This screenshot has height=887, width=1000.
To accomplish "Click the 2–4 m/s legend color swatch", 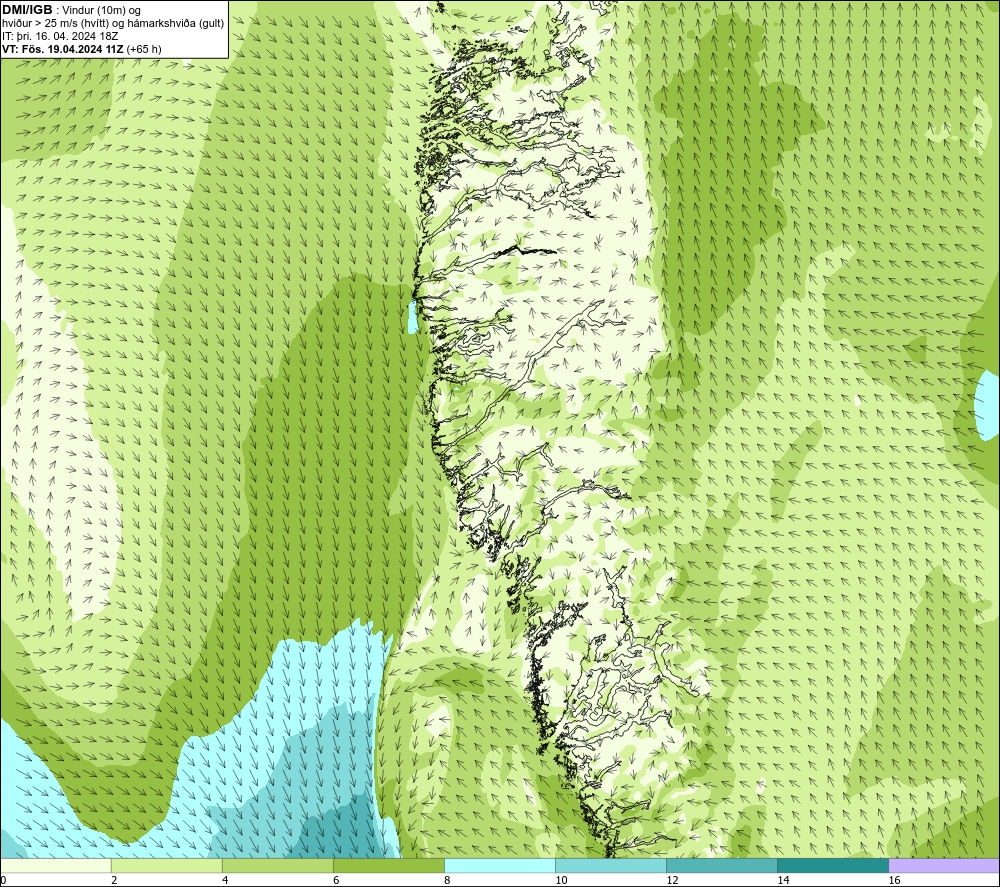I will [x=167, y=866].
